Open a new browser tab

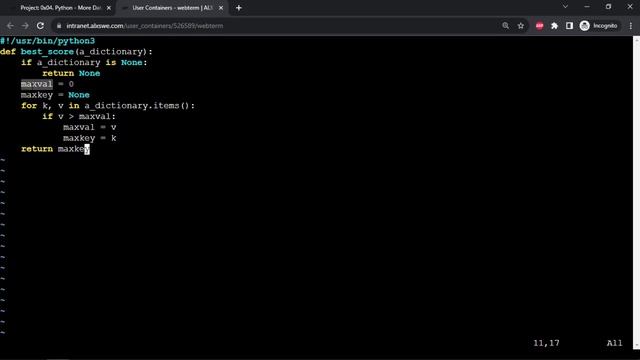click(x=239, y=8)
